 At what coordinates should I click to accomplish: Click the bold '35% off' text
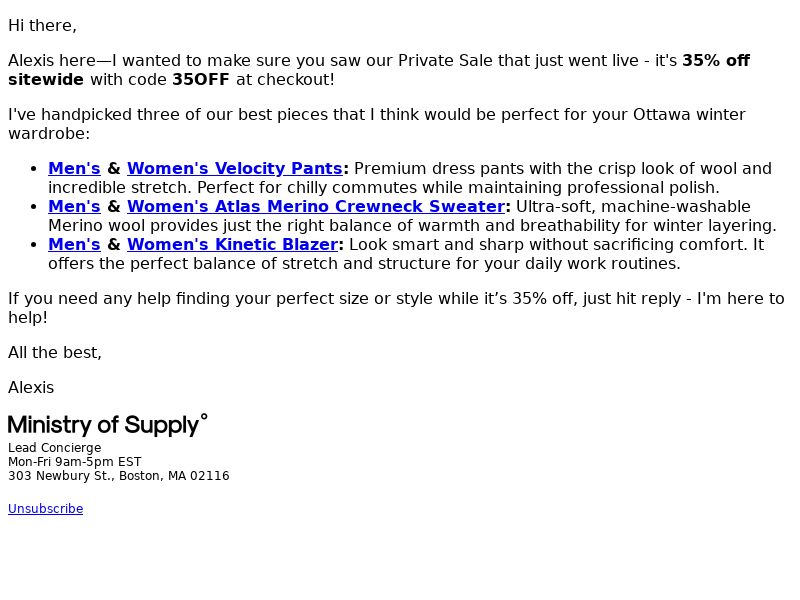716,60
